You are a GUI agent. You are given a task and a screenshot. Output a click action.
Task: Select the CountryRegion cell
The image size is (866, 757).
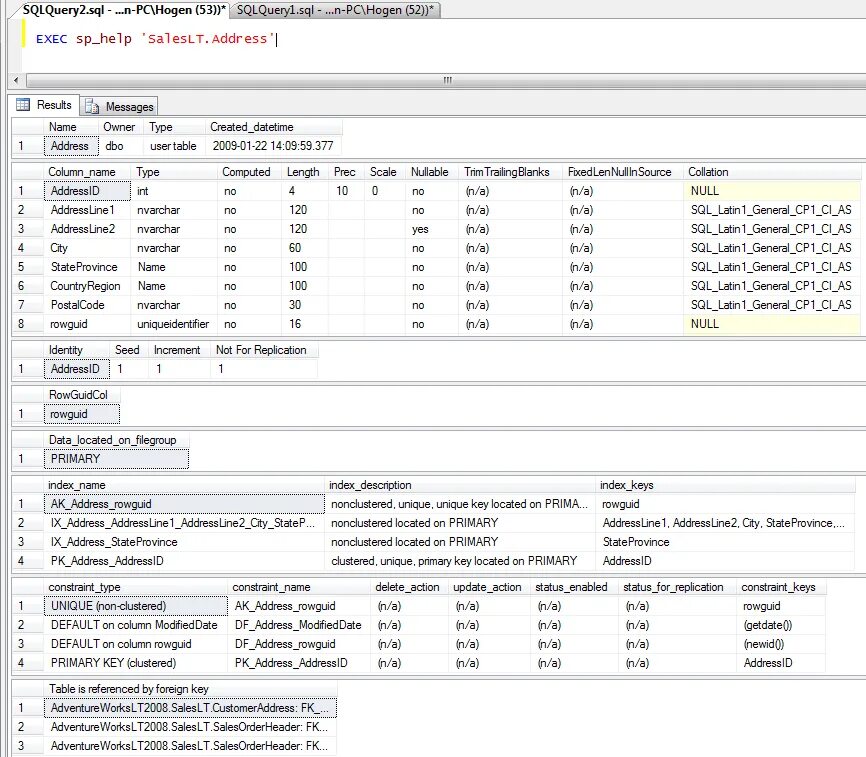pos(87,286)
